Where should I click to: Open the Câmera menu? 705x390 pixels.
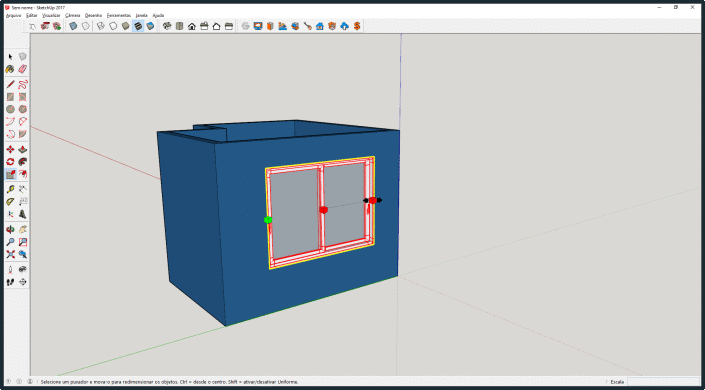click(72, 15)
